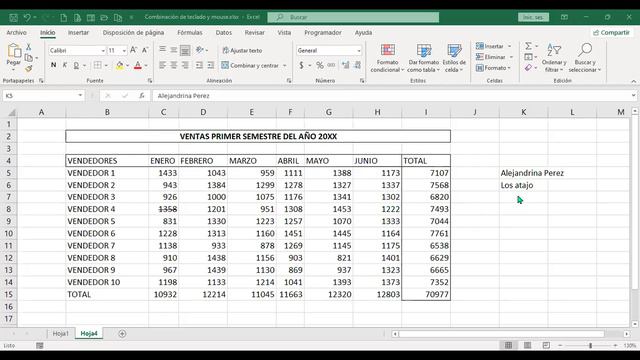Open the Calibri font name dropdown
The height and width of the screenshot is (360, 640).
tap(103, 51)
